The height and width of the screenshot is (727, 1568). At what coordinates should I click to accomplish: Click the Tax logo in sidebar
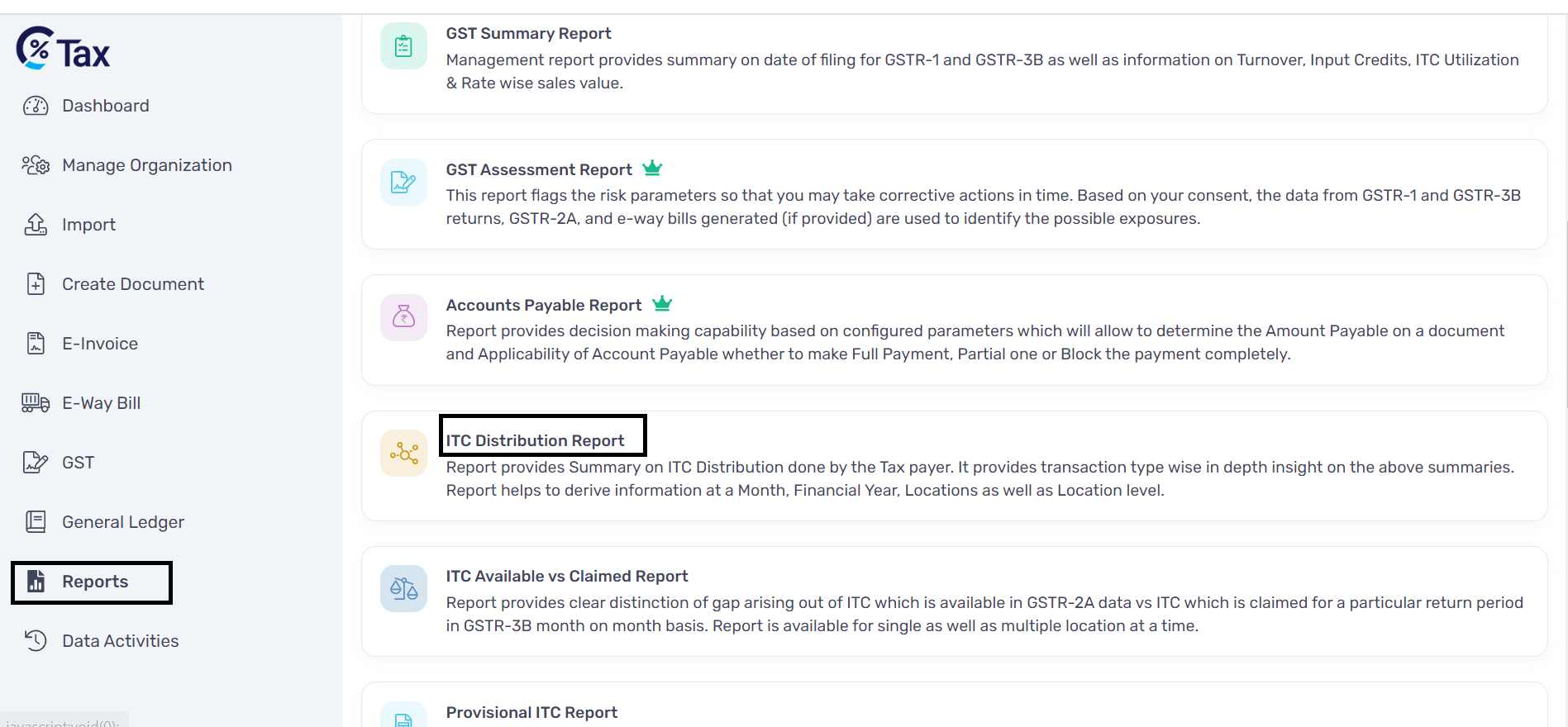coord(63,49)
